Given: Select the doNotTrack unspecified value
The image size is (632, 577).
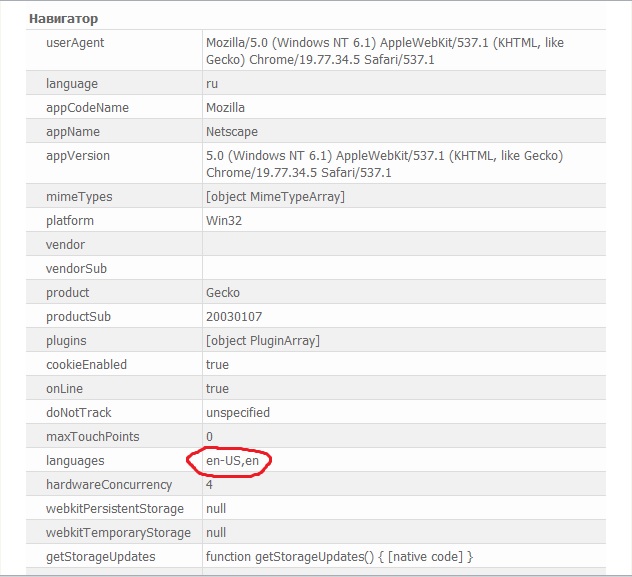Looking at the screenshot, I should click(x=238, y=413).
